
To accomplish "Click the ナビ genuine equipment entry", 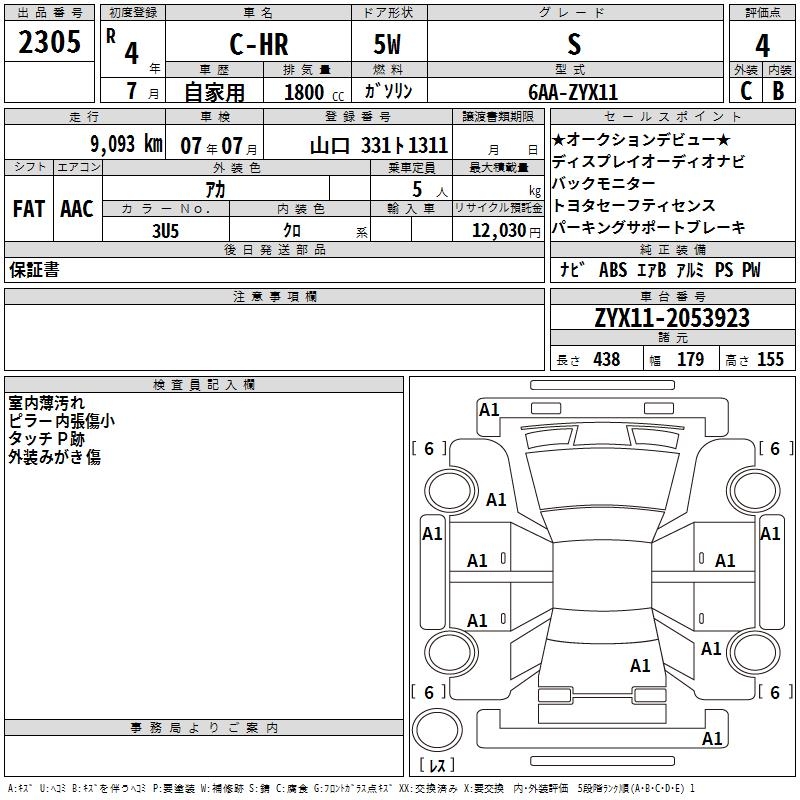I will click(571, 269).
